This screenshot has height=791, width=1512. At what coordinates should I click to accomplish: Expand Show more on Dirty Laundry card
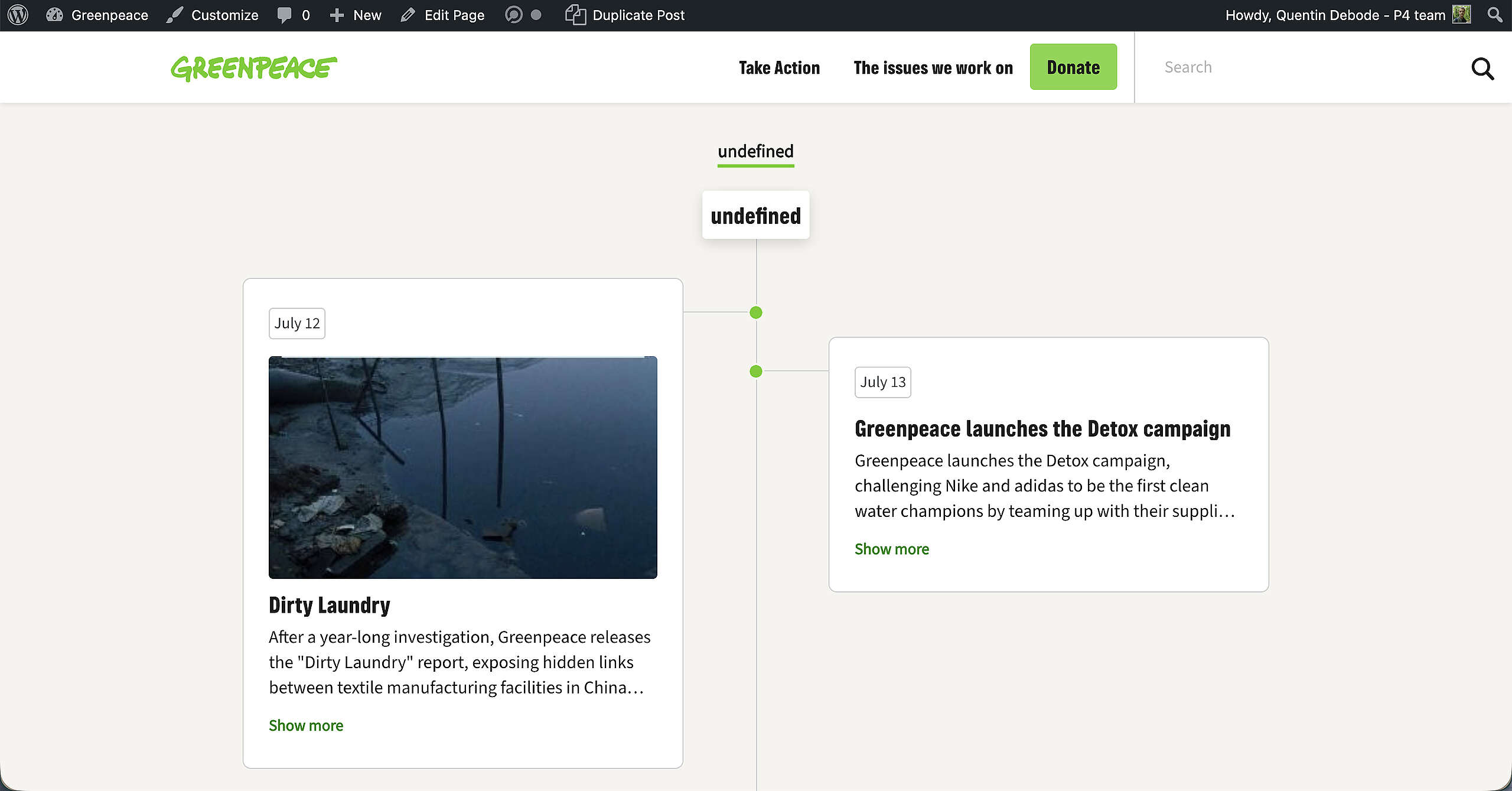(x=306, y=725)
